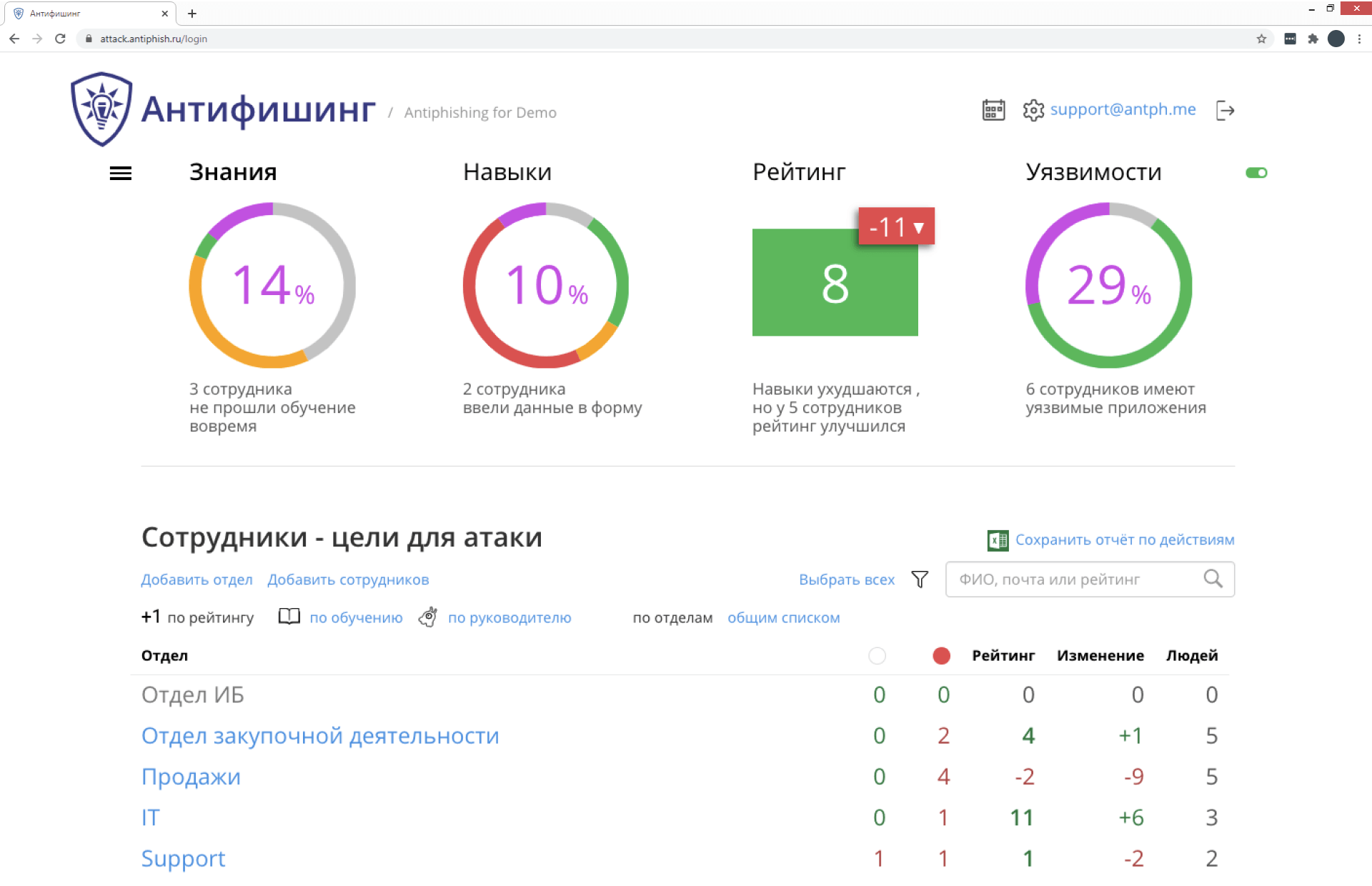Viewport: 1372px width, 886px height.
Task: Click the search magnifier icon
Action: tap(1213, 579)
